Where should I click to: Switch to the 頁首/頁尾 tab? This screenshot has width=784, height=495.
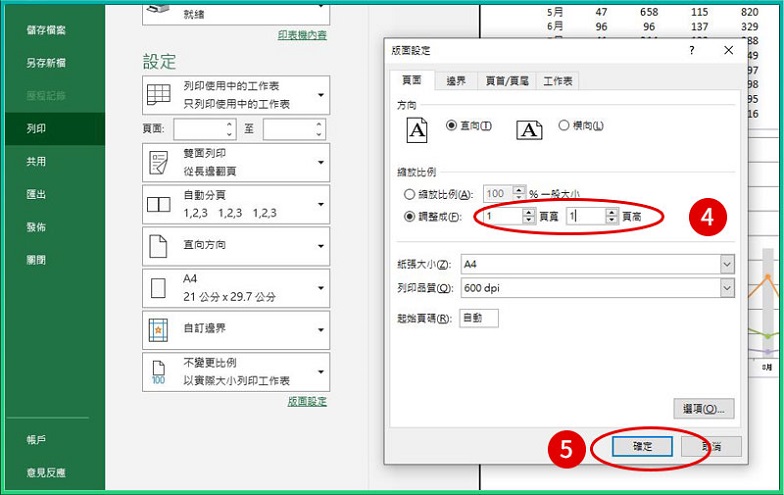[507, 80]
